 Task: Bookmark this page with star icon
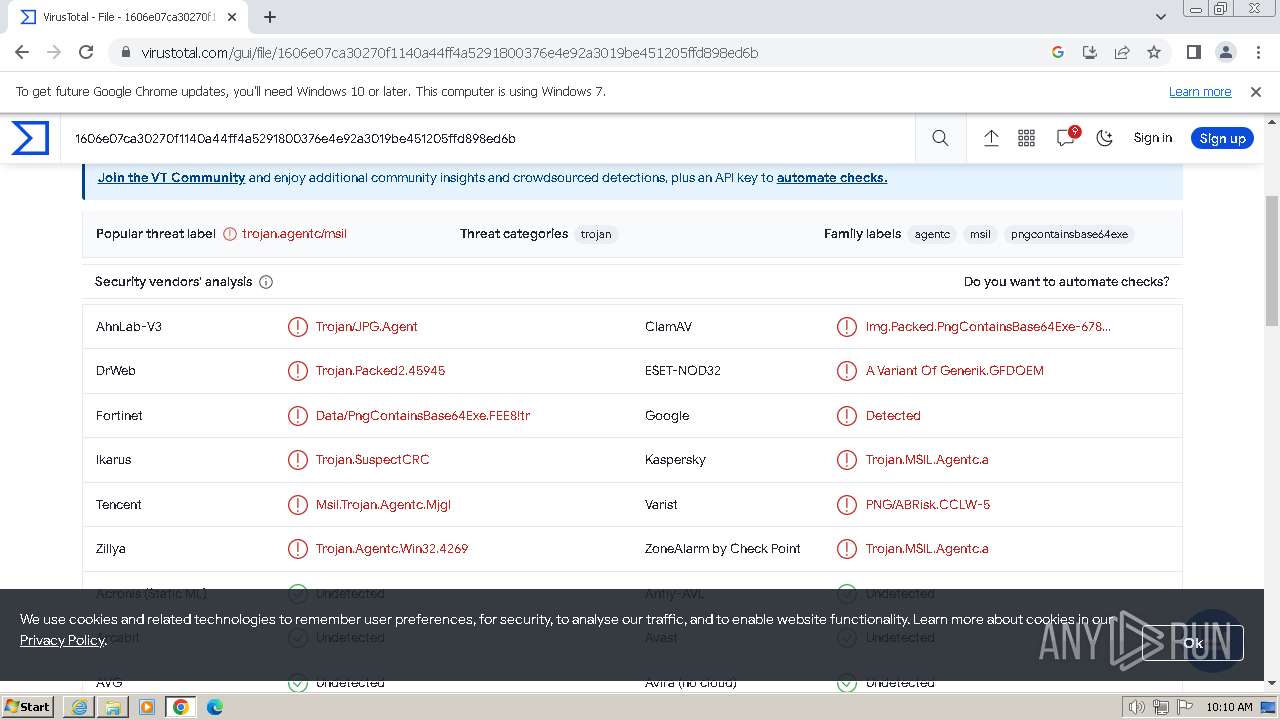[1154, 52]
